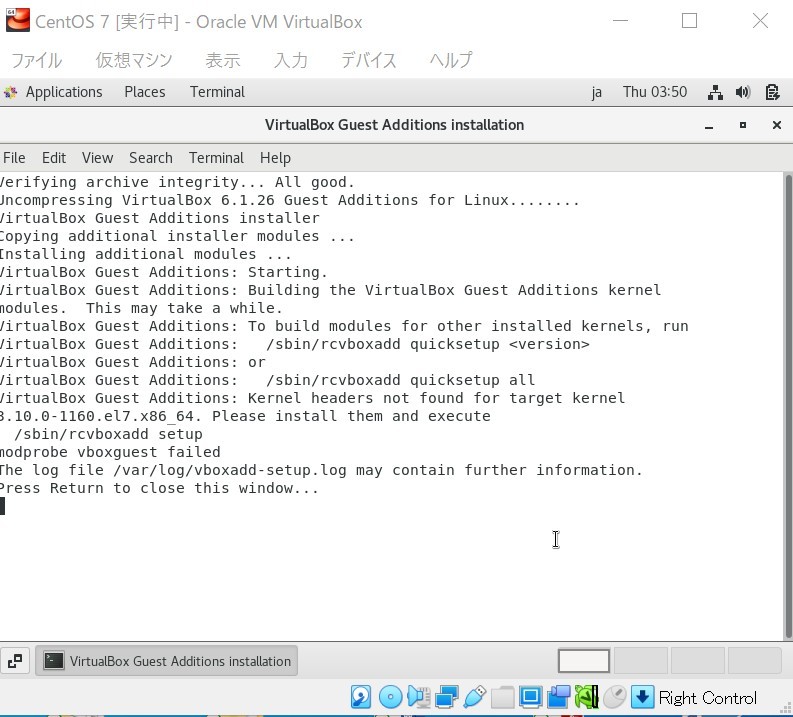This screenshot has height=717, width=793.
Task: Select the first workspace in the switcher
Action: (584, 661)
